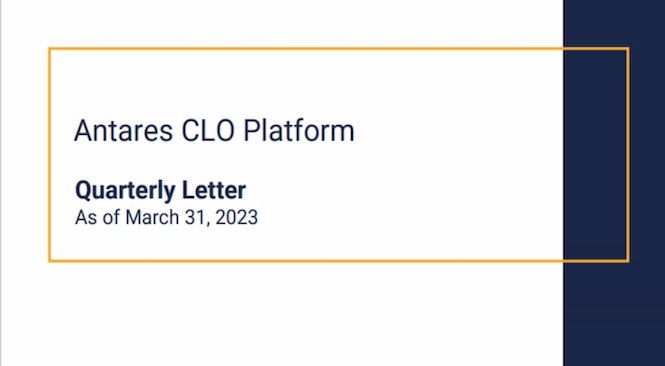Click the word "CLO" in the title
Screen dimensions: 665x366
click(x=208, y=131)
